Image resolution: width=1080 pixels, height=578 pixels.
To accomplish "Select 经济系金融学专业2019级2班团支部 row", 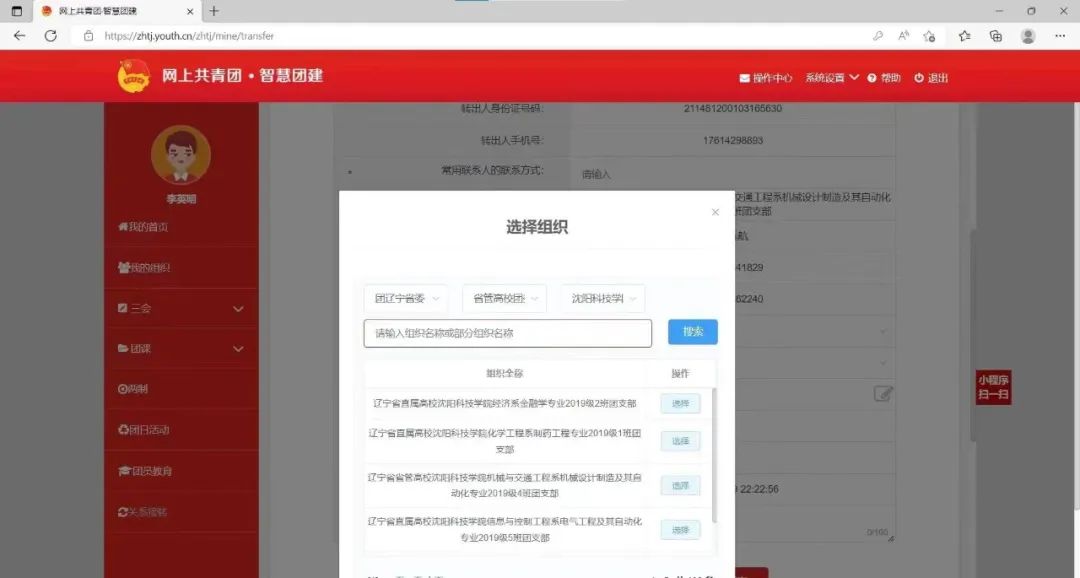I will click(680, 404).
